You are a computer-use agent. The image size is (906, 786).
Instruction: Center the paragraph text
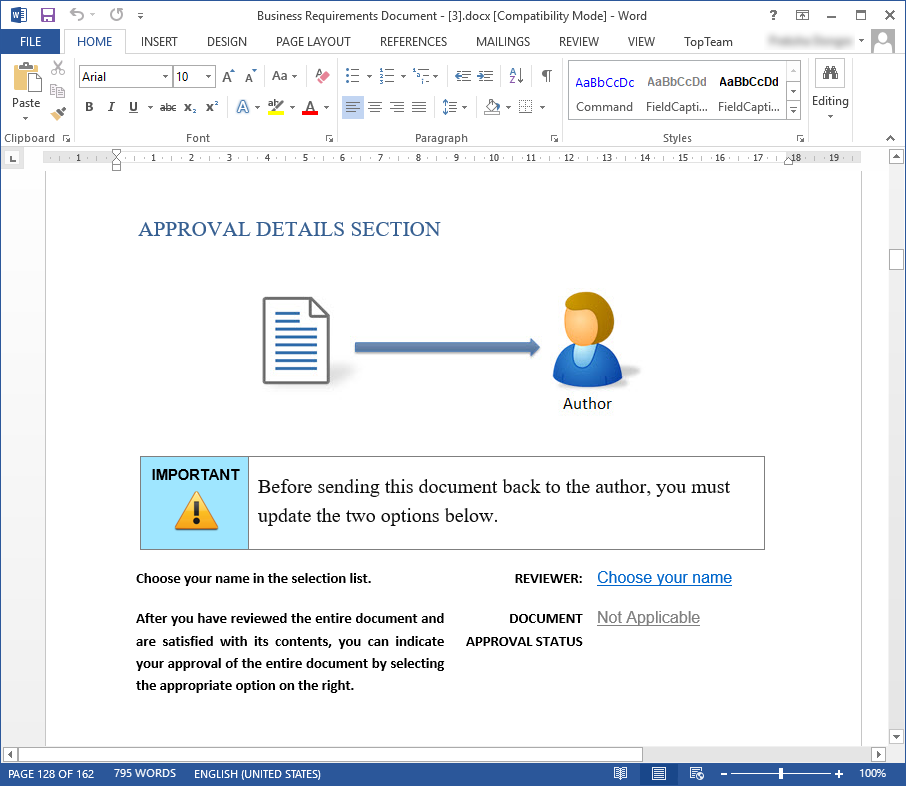[375, 107]
